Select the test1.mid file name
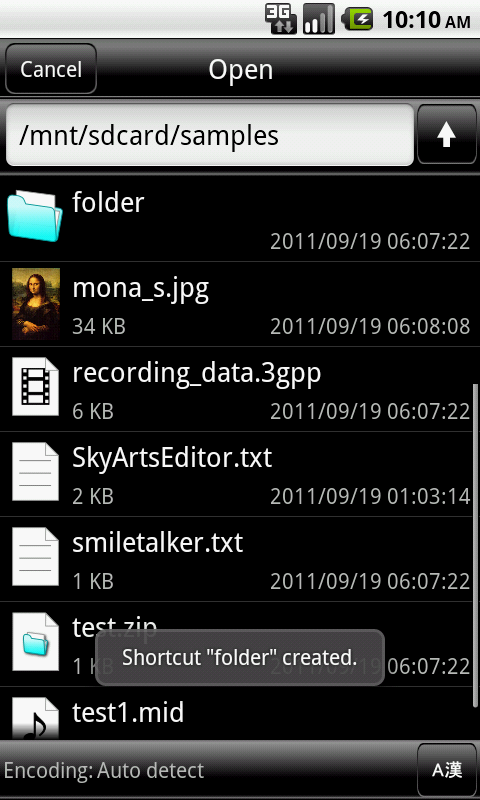The image size is (480, 800). point(128,712)
